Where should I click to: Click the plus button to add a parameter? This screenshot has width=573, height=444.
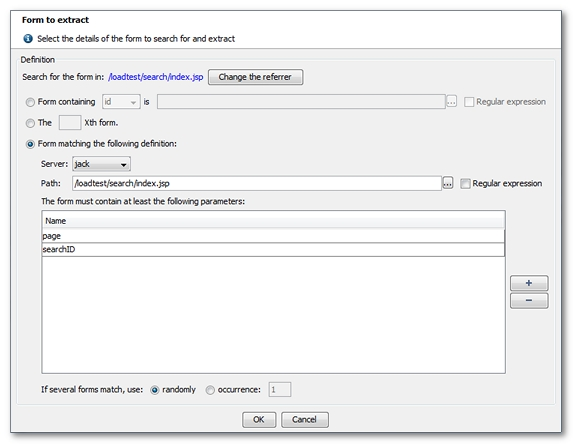point(529,283)
